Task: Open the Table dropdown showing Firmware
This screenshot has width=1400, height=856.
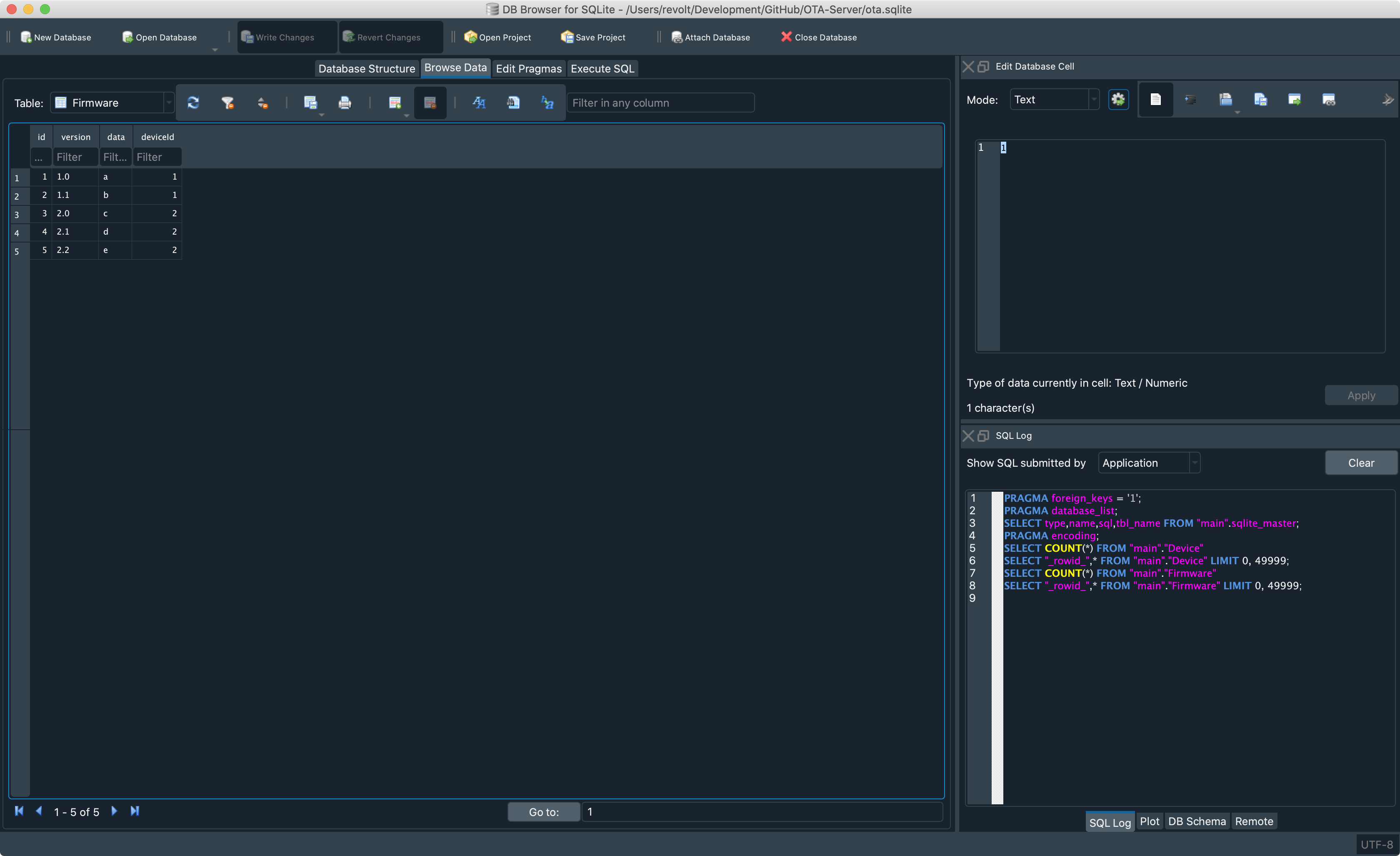Action: click(112, 103)
